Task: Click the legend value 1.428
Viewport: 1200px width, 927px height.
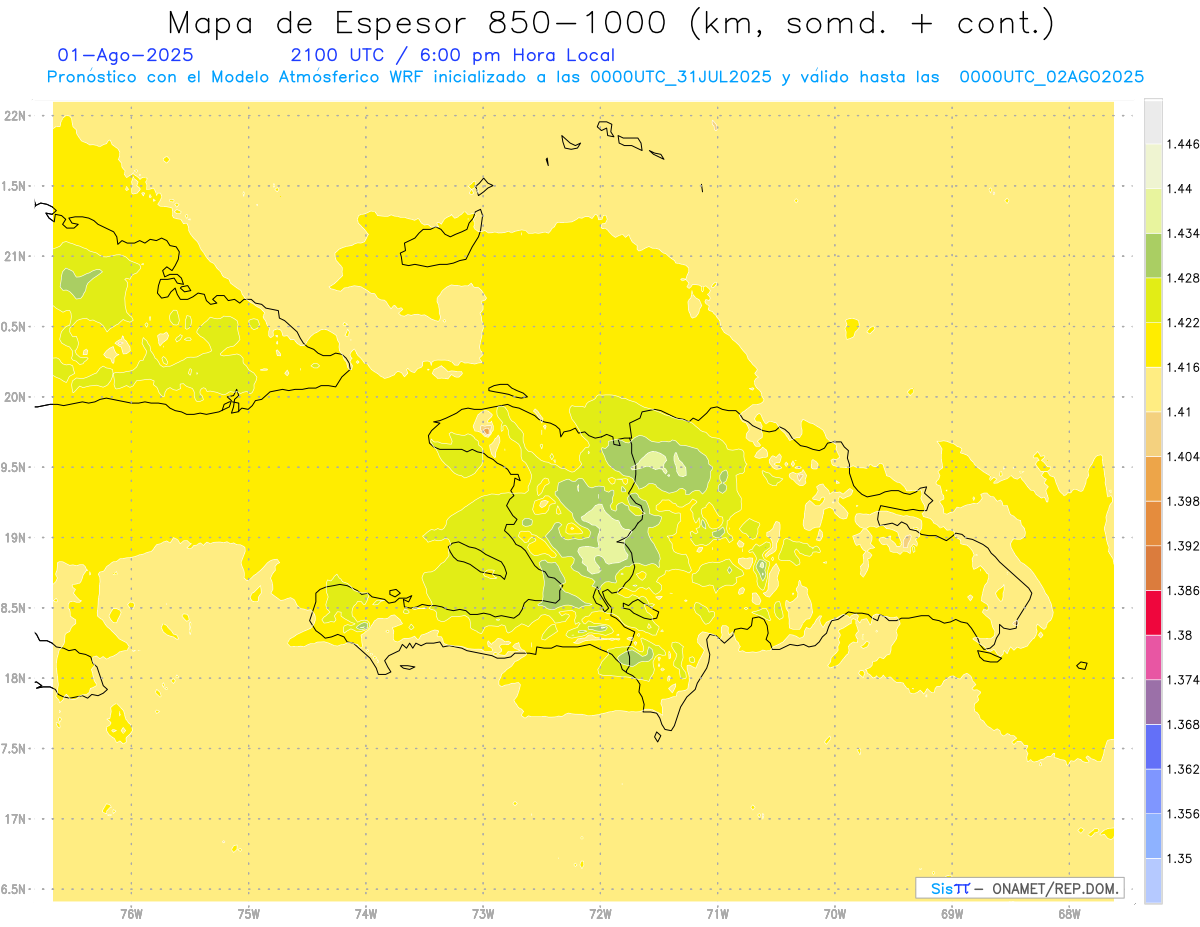Action: pyautogui.click(x=1183, y=278)
